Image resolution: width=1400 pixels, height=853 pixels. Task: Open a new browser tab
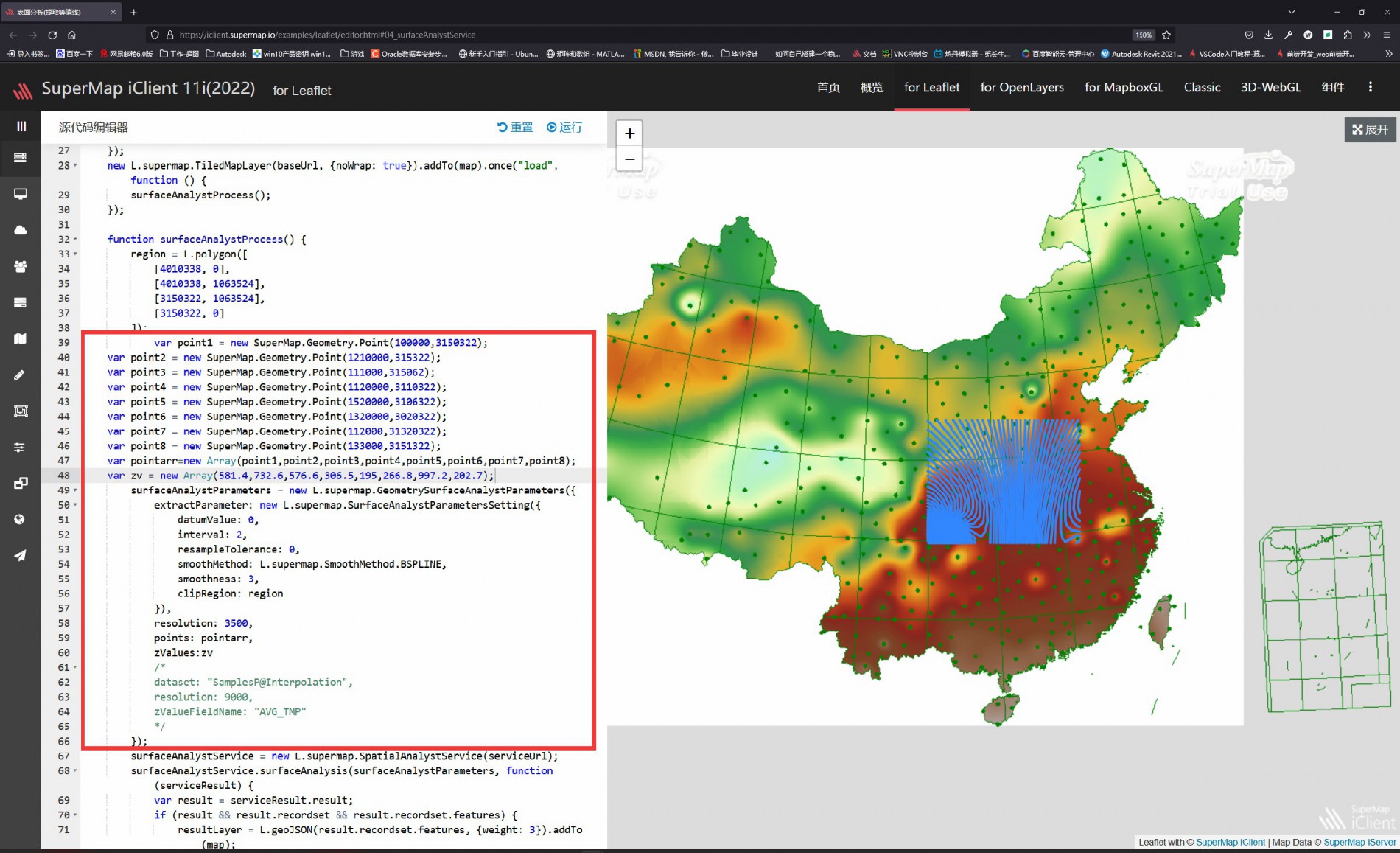click(133, 12)
